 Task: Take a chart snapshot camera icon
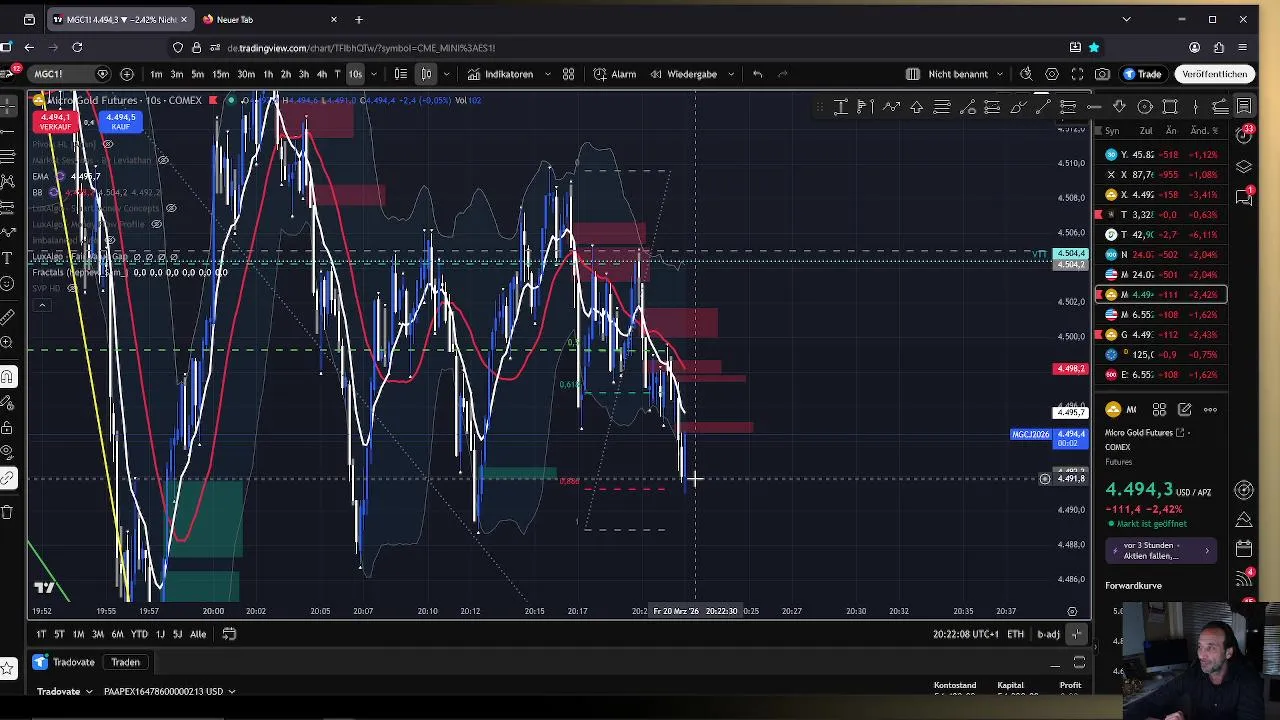[x=1102, y=74]
